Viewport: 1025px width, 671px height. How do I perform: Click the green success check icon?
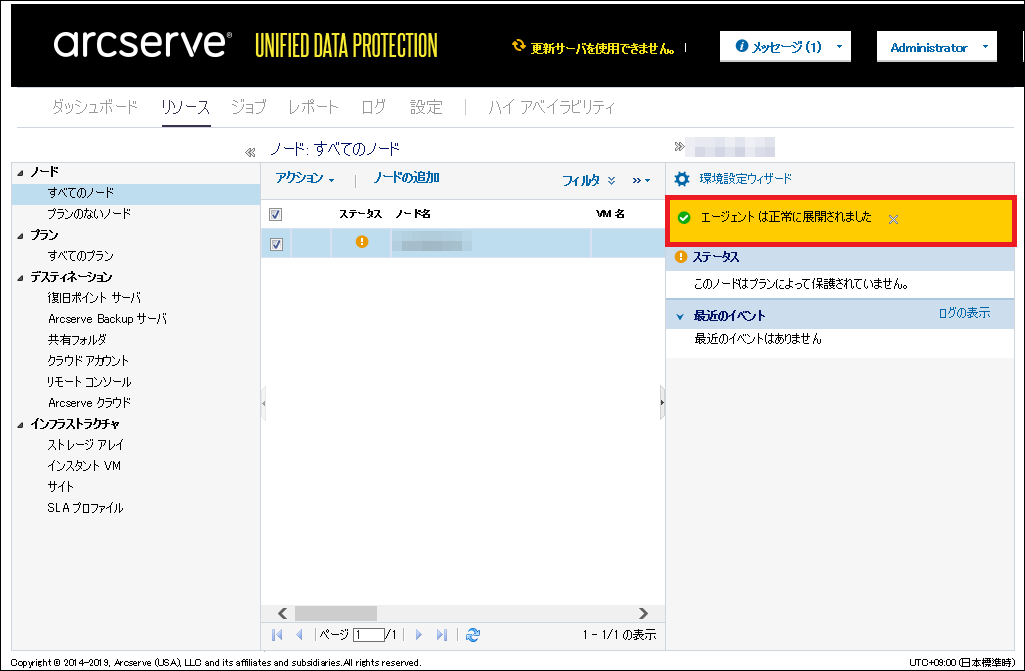coord(684,218)
